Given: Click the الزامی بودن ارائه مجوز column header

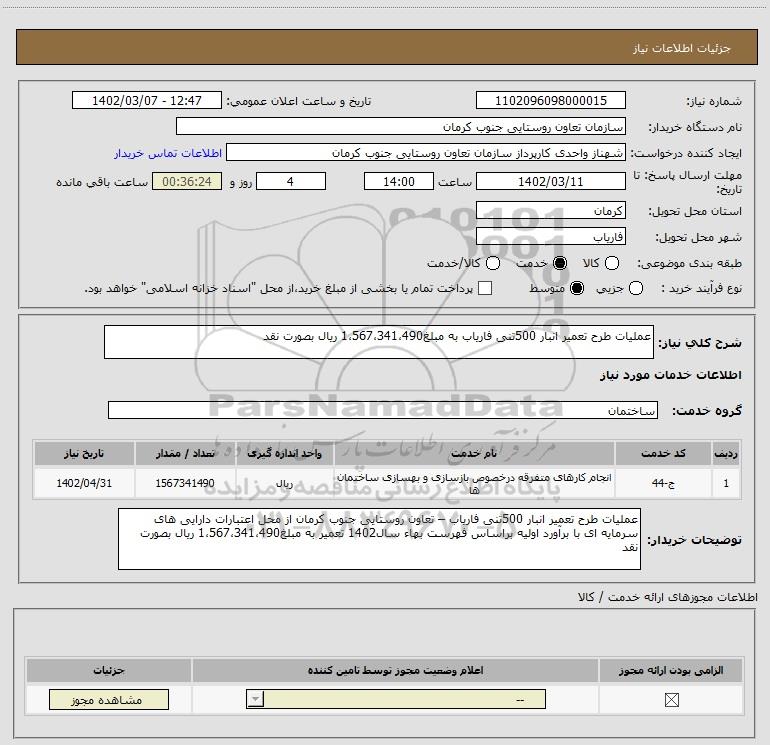Looking at the screenshot, I should (x=671, y=670).
